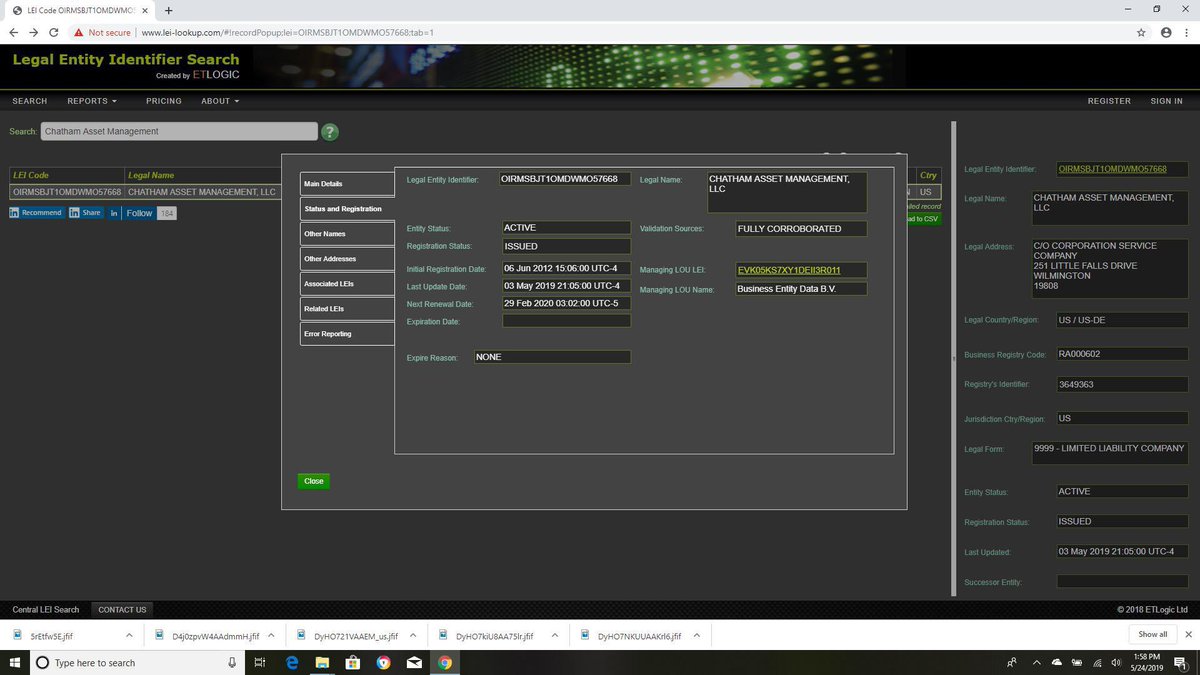Image resolution: width=1200 pixels, height=675 pixels.
Task: Open Managing LOU LEI EVK05KS7XY1DEII3R011 link
Action: coord(789,270)
